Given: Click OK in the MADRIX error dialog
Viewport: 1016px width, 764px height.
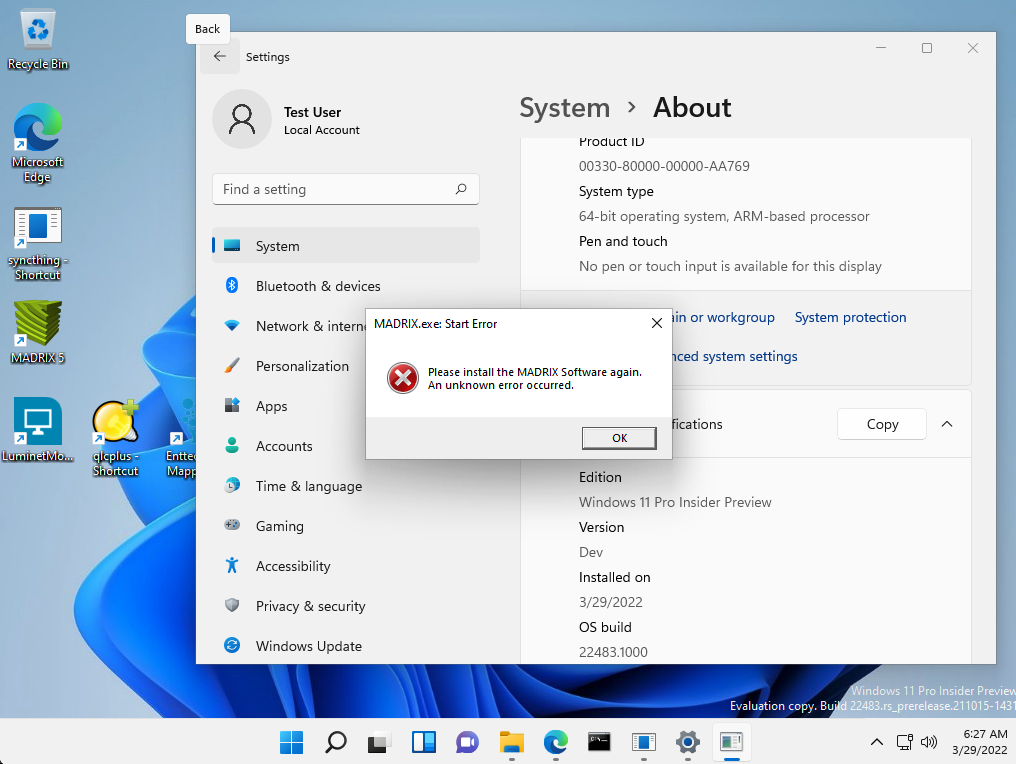Looking at the screenshot, I should click(x=619, y=438).
